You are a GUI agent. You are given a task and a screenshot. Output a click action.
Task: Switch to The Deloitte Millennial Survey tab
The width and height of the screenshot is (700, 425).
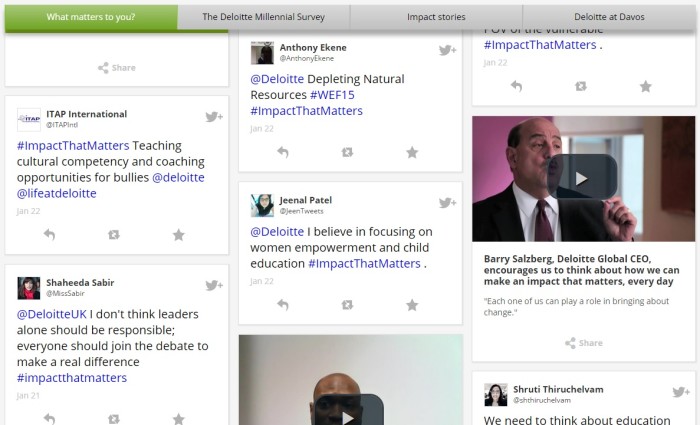click(x=263, y=17)
